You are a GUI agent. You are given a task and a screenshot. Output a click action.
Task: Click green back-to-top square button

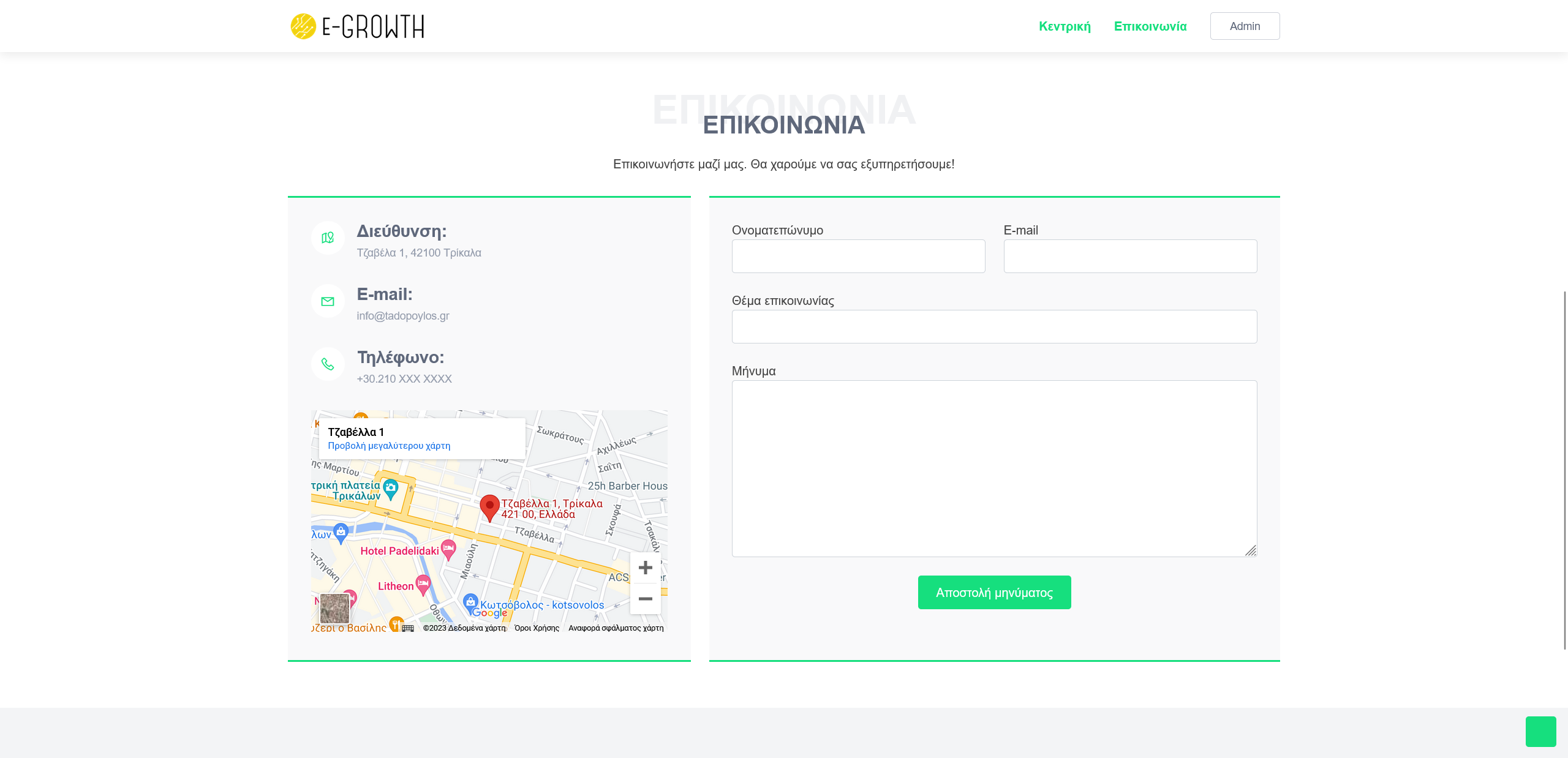[1540, 731]
